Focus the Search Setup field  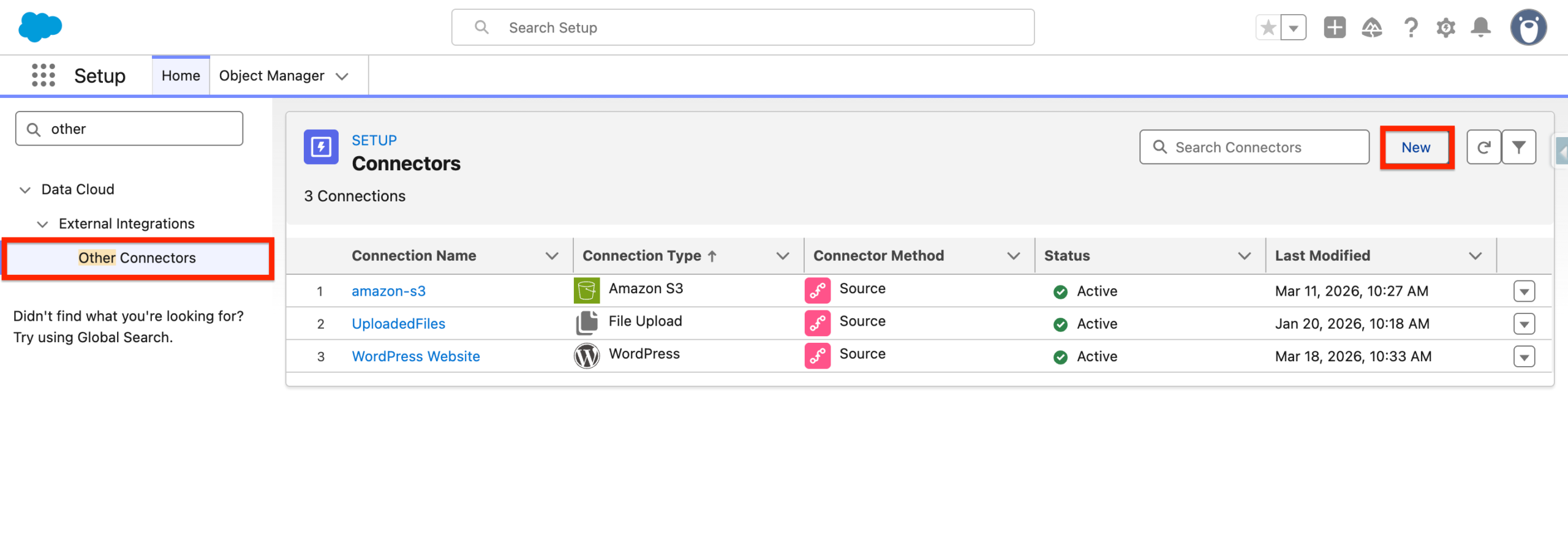743,28
